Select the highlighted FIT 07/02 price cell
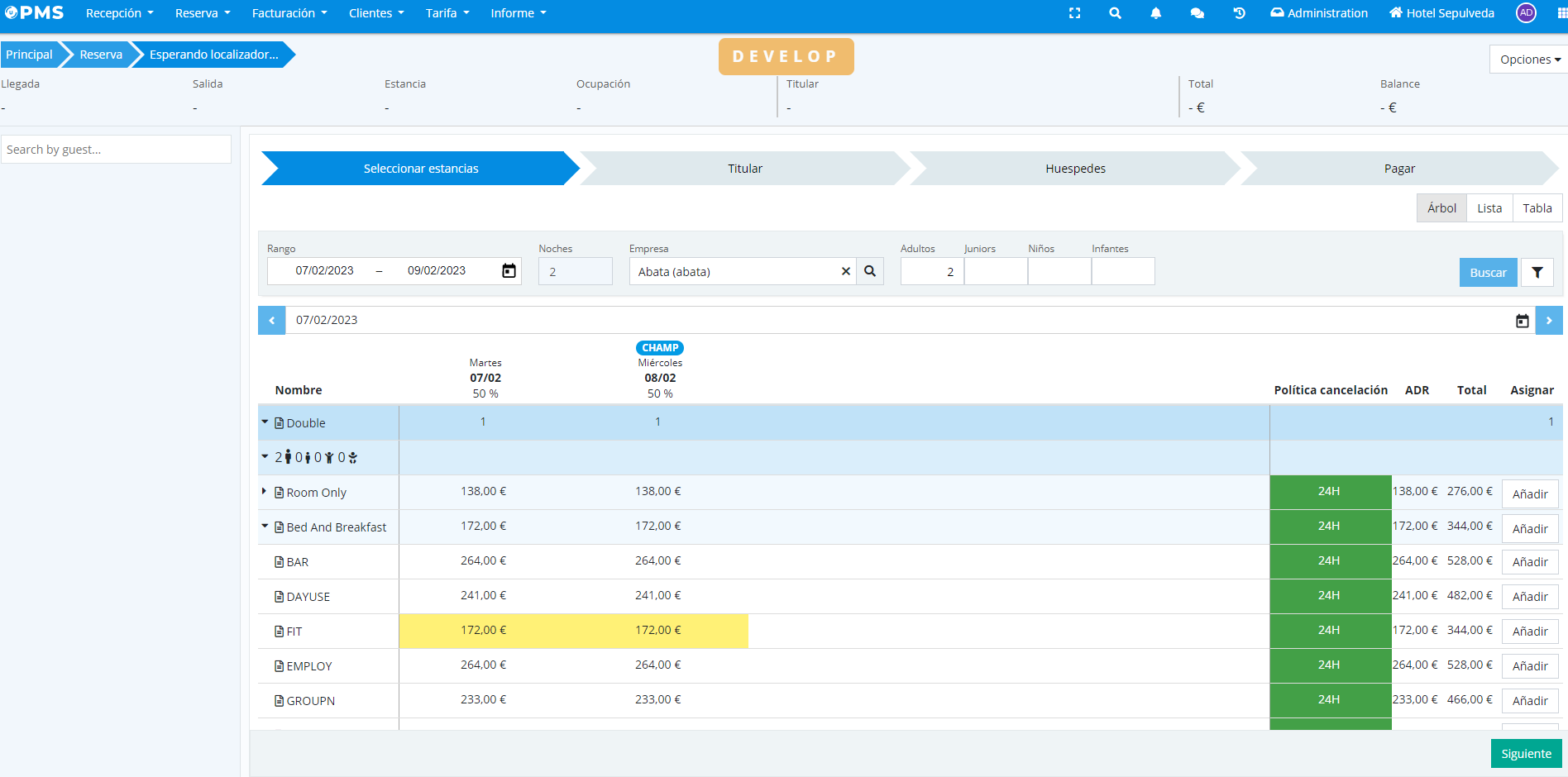 (x=484, y=631)
